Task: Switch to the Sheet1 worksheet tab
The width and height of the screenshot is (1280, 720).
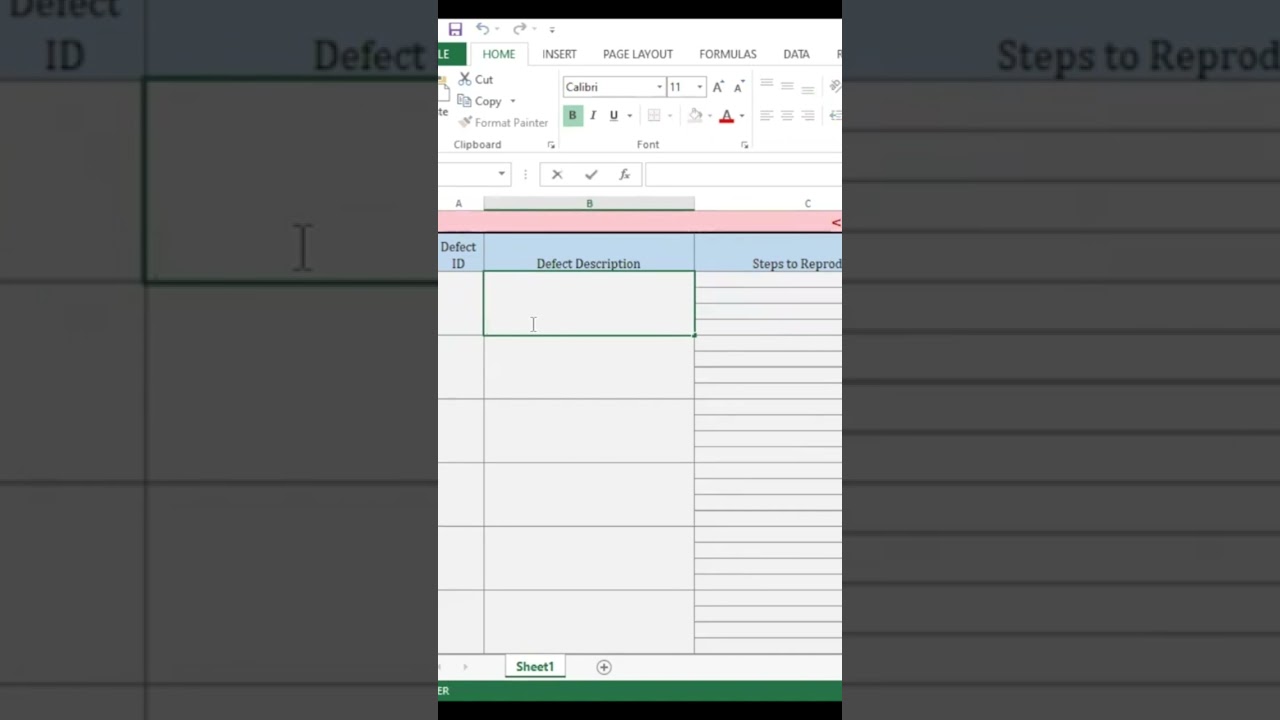Action: tap(534, 667)
